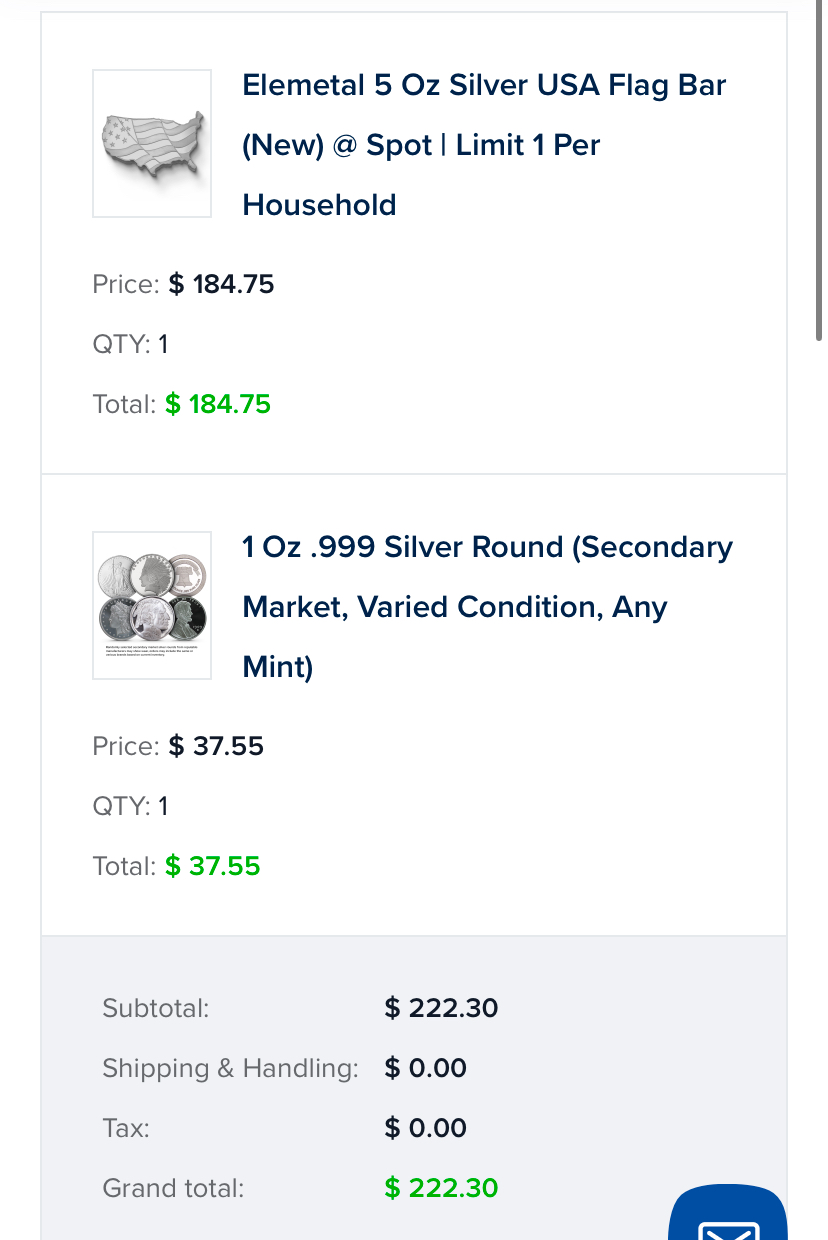This screenshot has width=828, height=1240.
Task: Click the page scrollbar thumb
Action: click(x=819, y=170)
